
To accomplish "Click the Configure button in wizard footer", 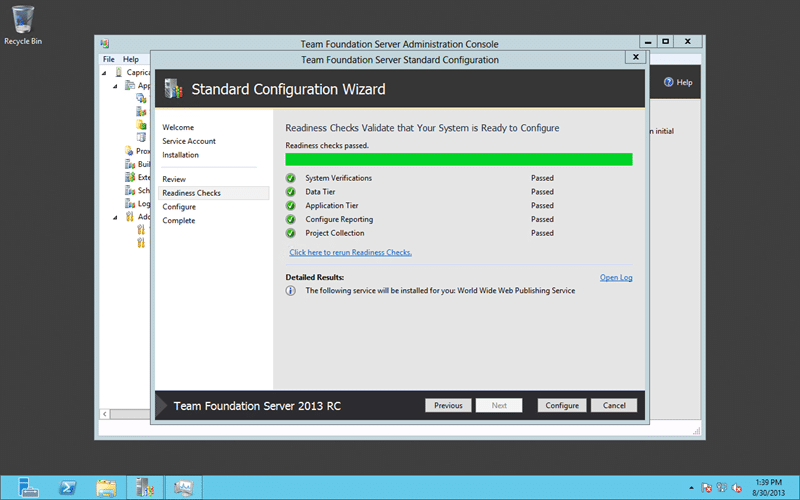I will 562,406.
